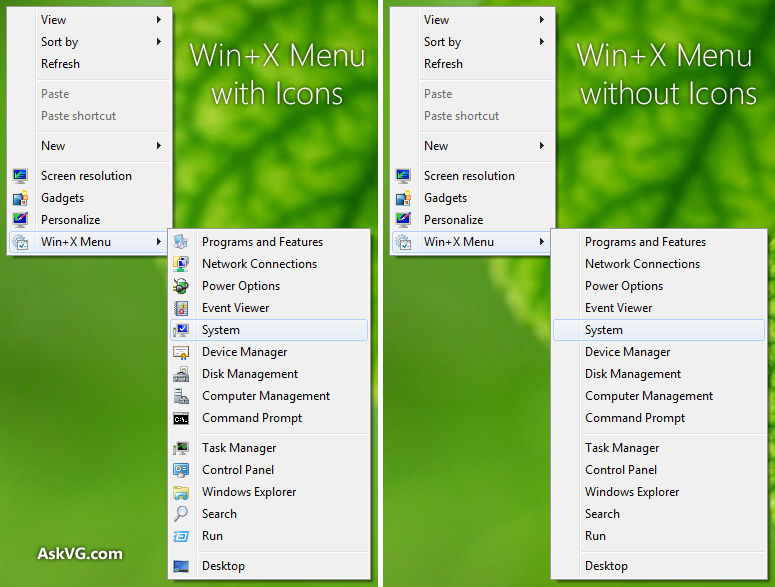Image resolution: width=775 pixels, height=587 pixels.
Task: Open Event Viewer from the icon-less Win+X menu
Action: 618,308
